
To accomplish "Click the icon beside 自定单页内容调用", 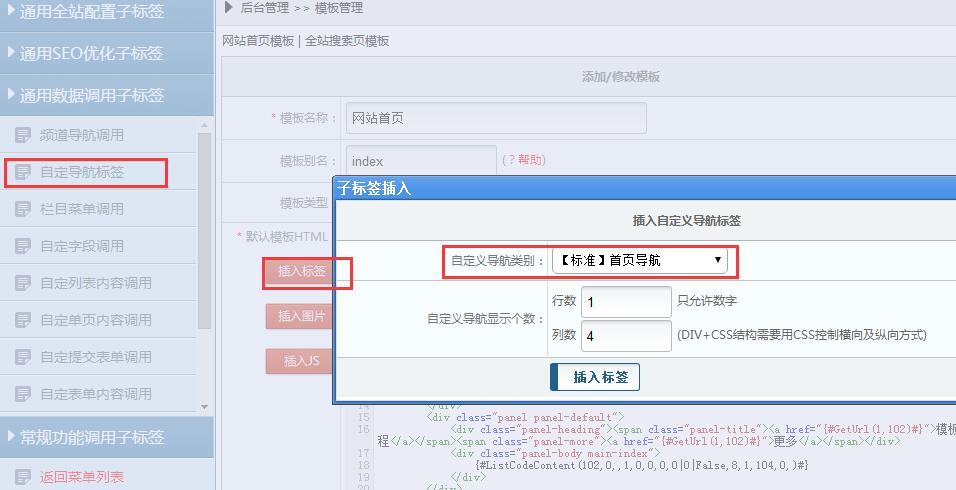I will (22, 320).
